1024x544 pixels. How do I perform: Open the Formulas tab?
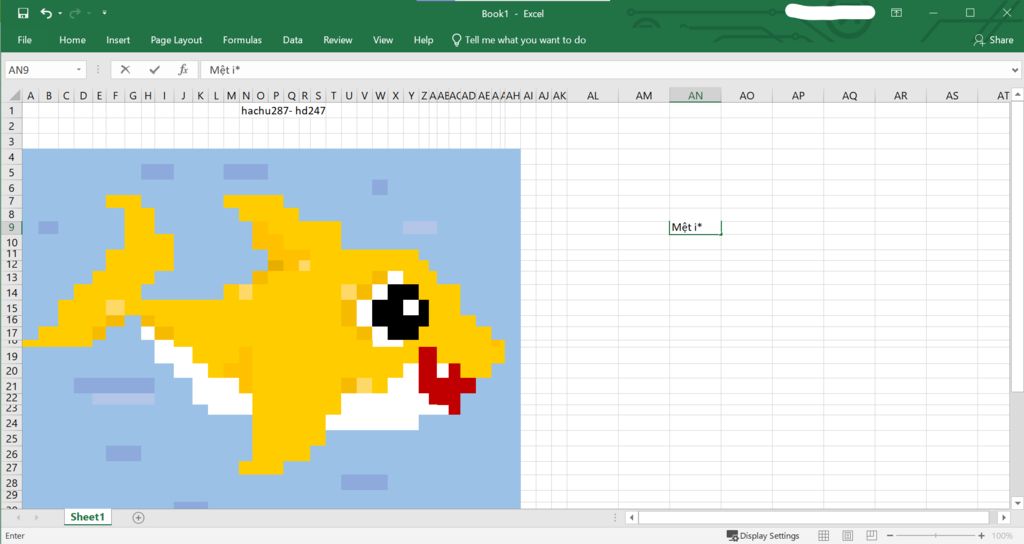point(242,40)
